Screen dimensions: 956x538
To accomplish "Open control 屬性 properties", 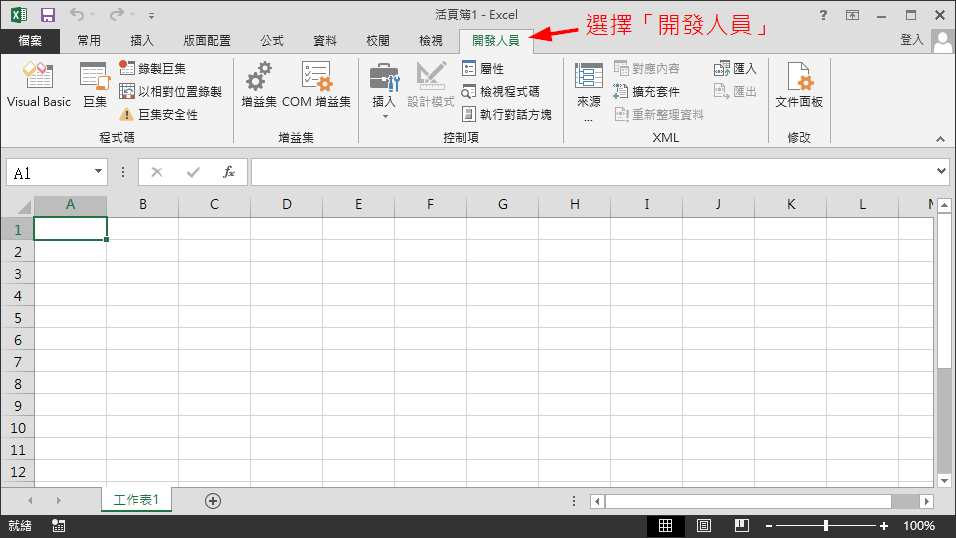I will (x=483, y=68).
